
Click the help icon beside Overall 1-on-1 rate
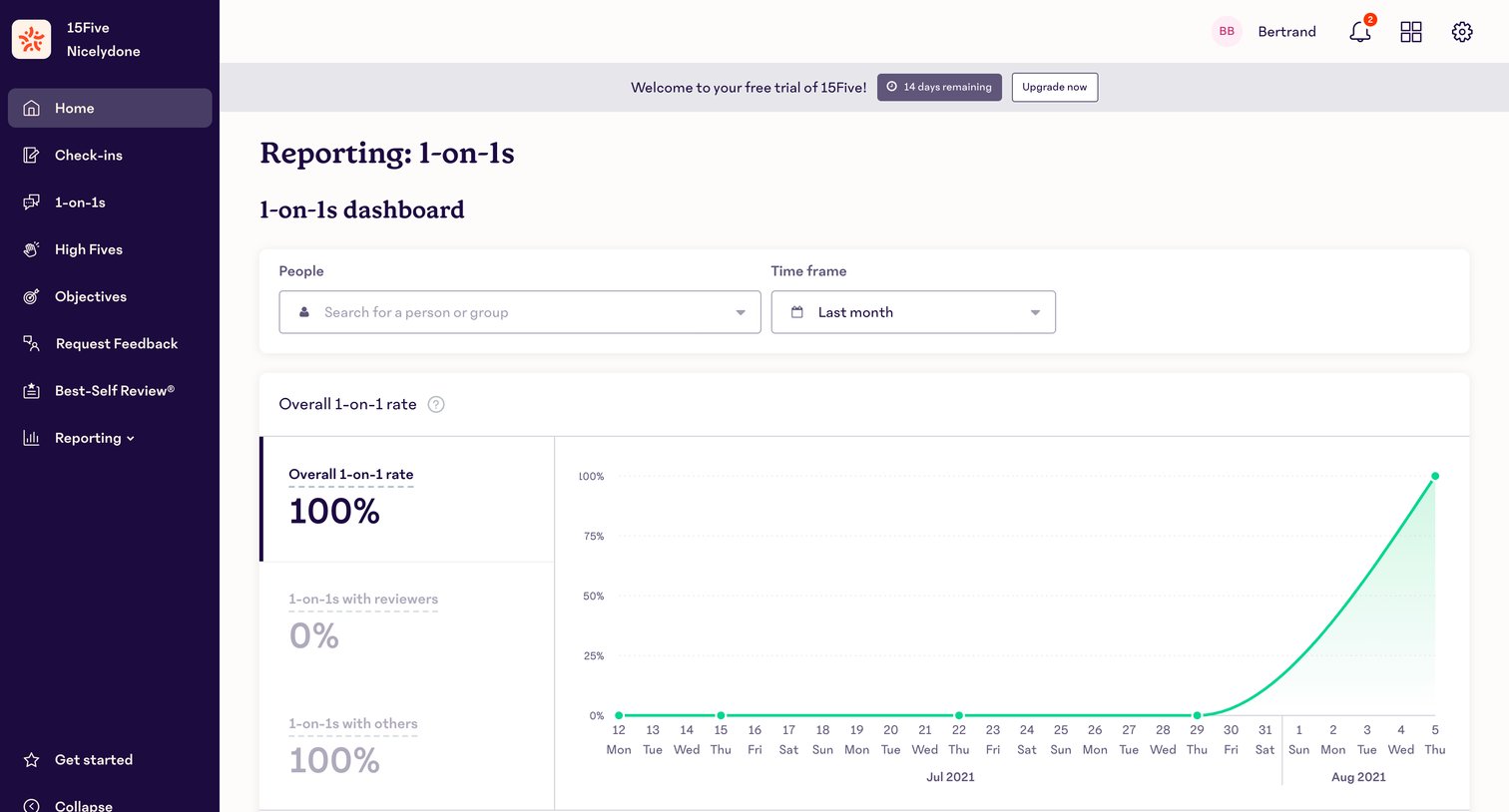point(436,404)
